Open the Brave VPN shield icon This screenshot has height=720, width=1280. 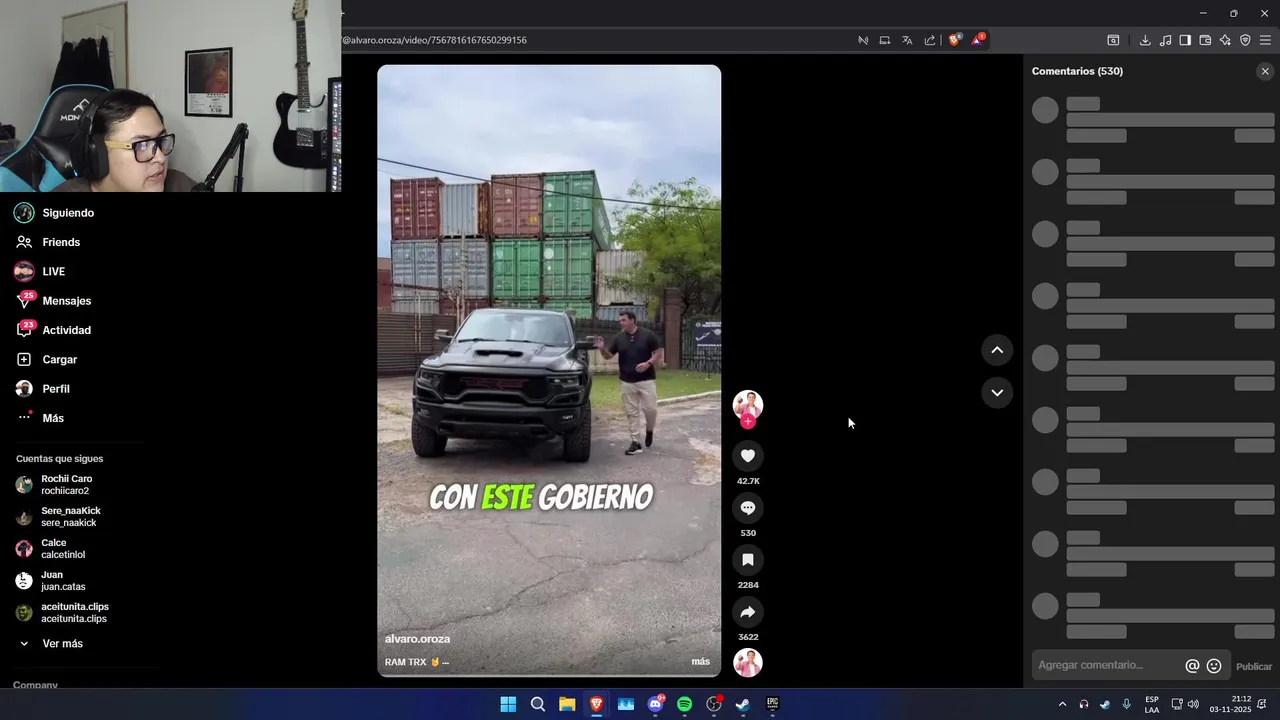coord(1245,40)
